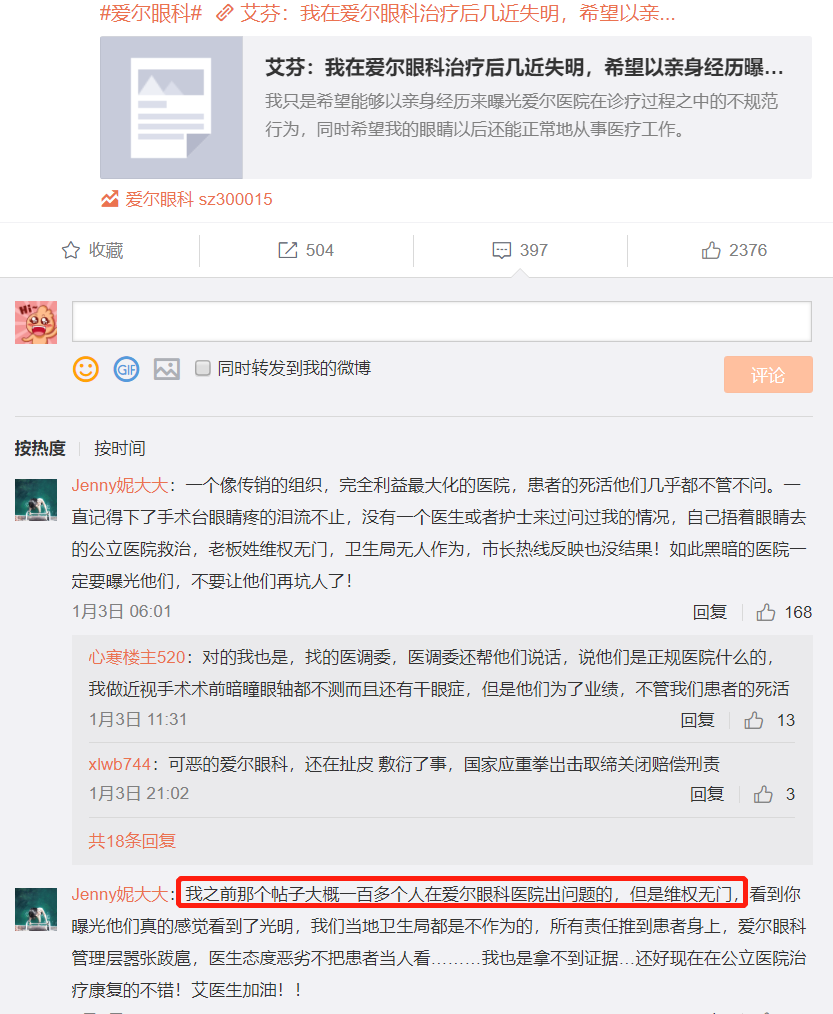Click the repost icon showing 504
Viewport: 833px width, 1014px height.
point(287,250)
